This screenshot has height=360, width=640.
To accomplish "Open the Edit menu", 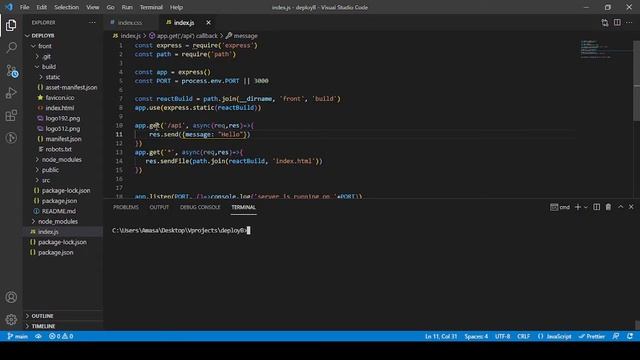I will 41,7.
